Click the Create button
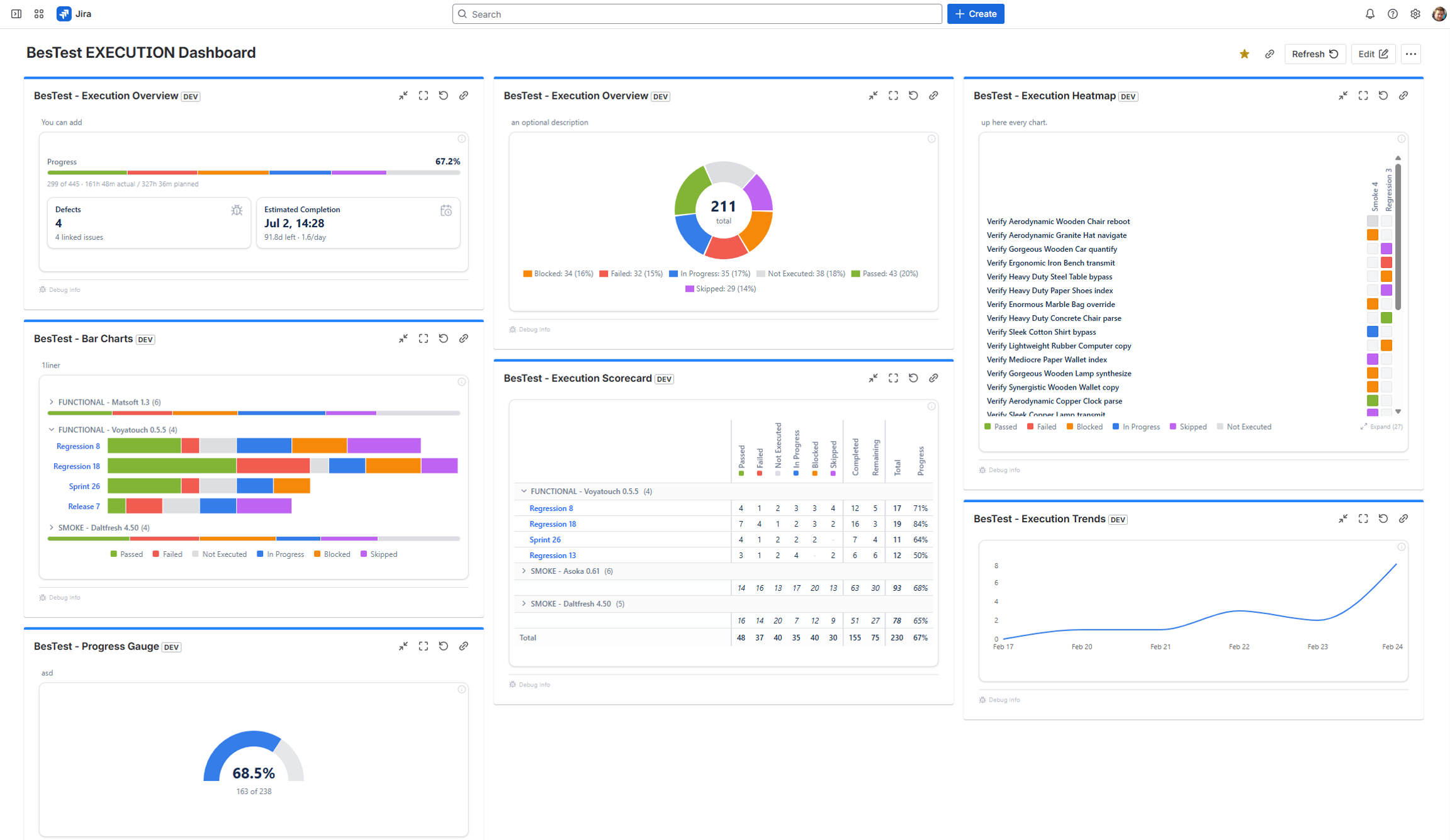 click(975, 14)
